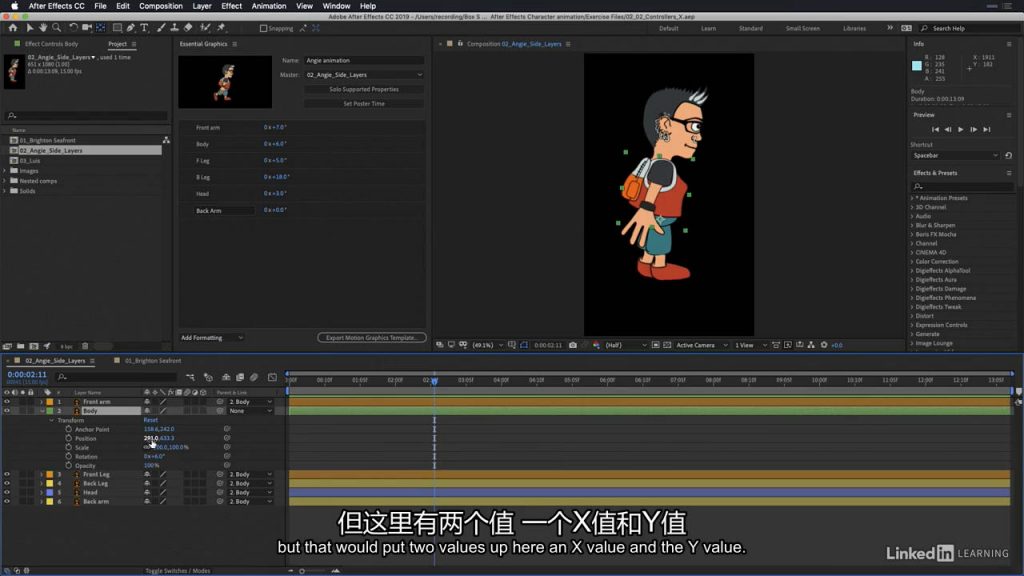Select the Hand tool
Image resolution: width=1024 pixels, height=576 pixels.
[x=43, y=28]
